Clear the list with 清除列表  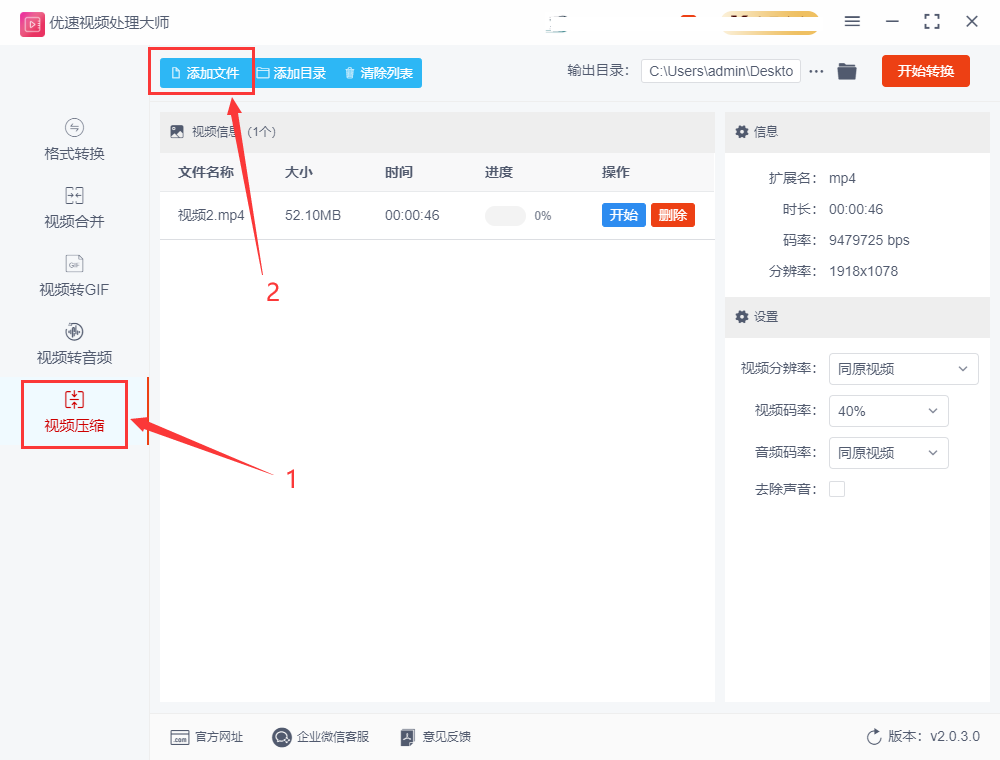pos(379,73)
